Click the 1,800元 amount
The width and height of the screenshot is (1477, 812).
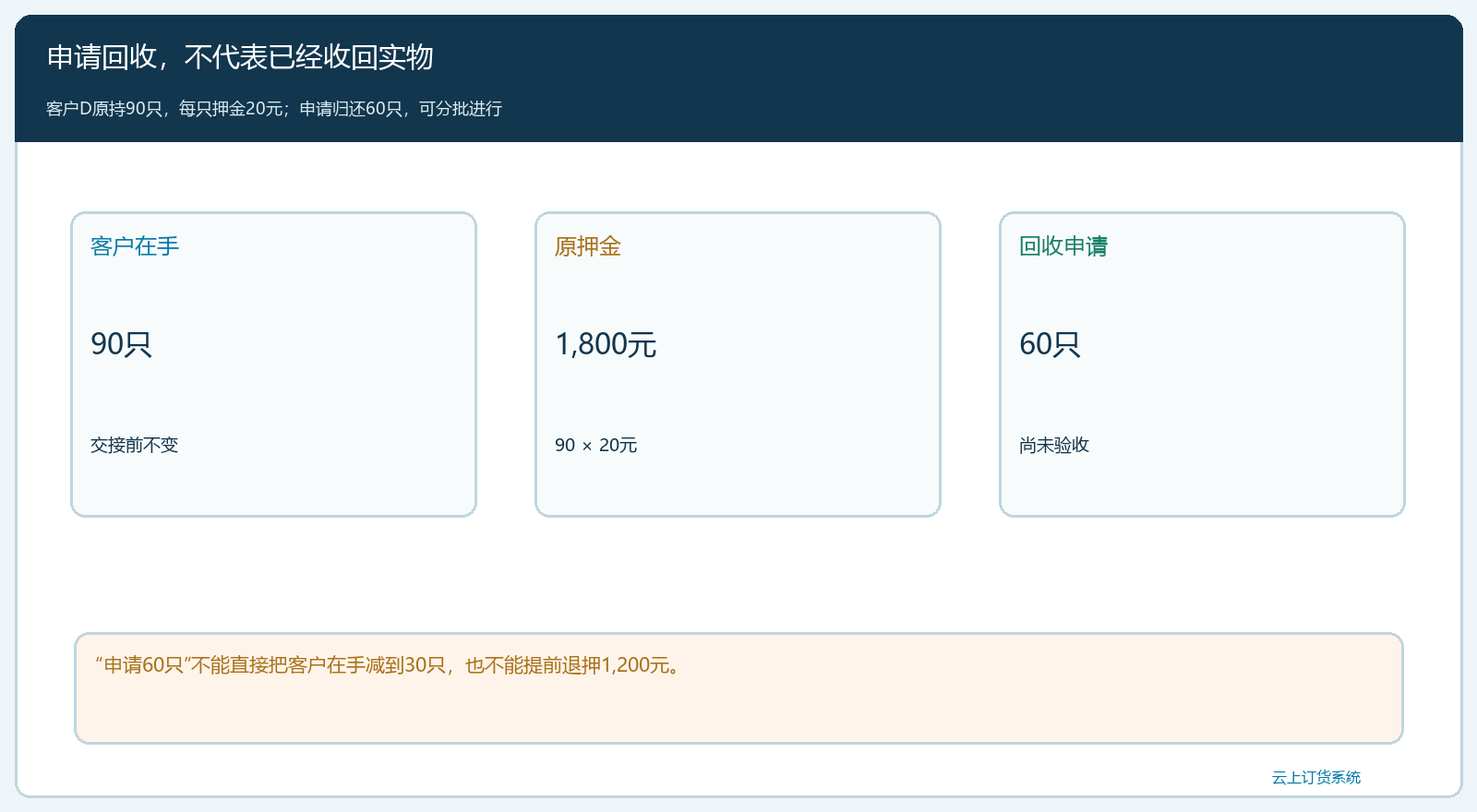coord(606,344)
